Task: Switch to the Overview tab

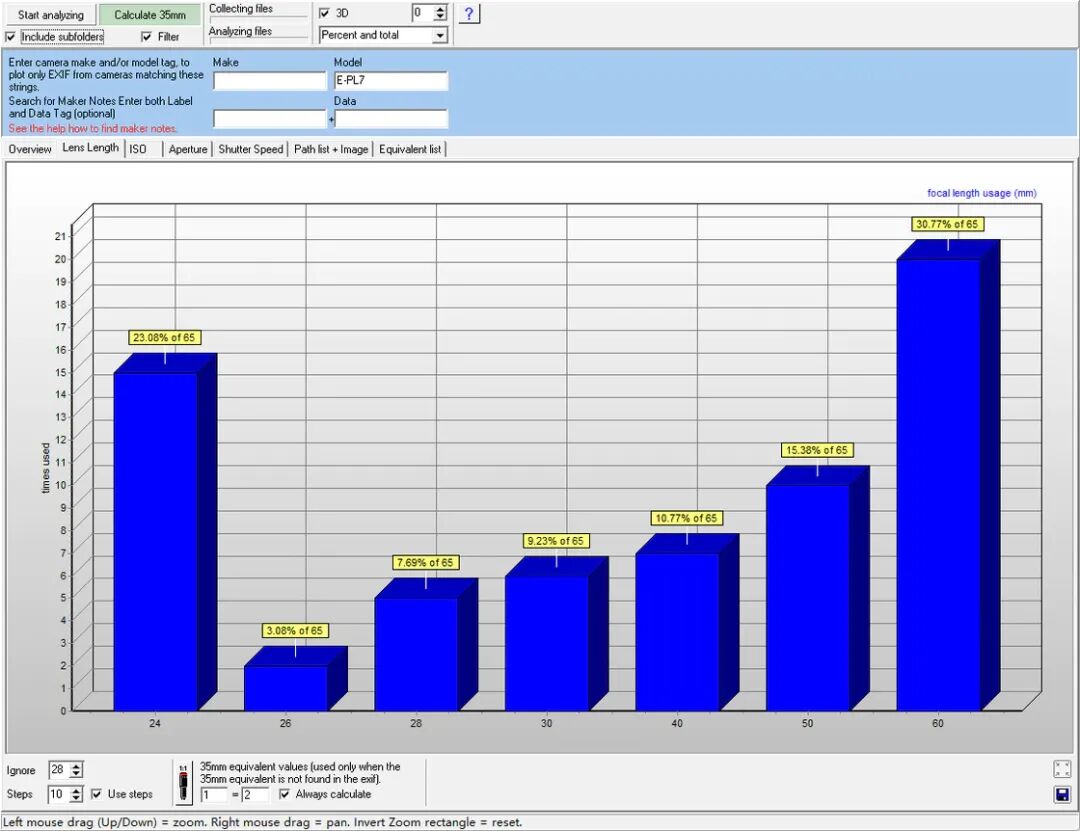Action: pos(30,149)
